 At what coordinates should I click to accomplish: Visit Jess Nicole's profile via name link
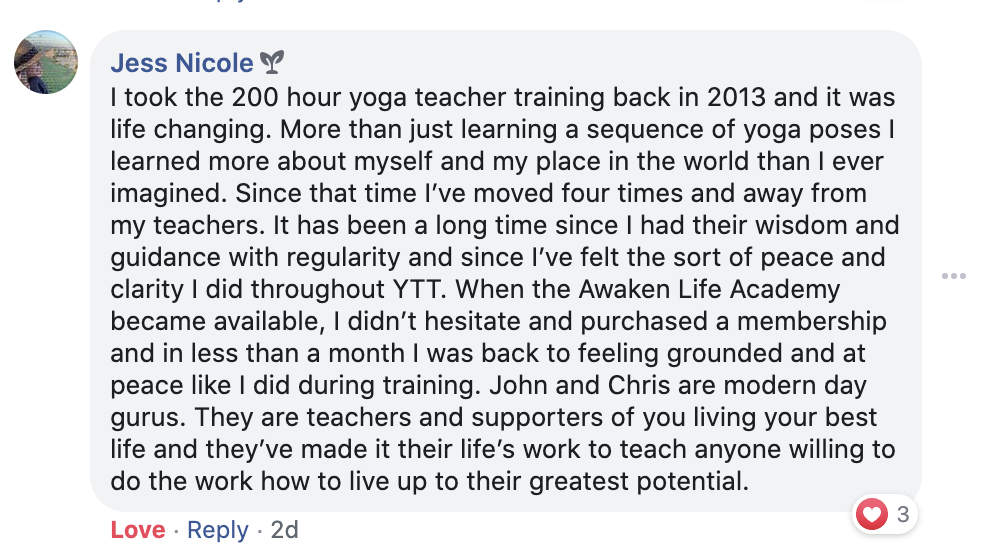click(x=182, y=63)
